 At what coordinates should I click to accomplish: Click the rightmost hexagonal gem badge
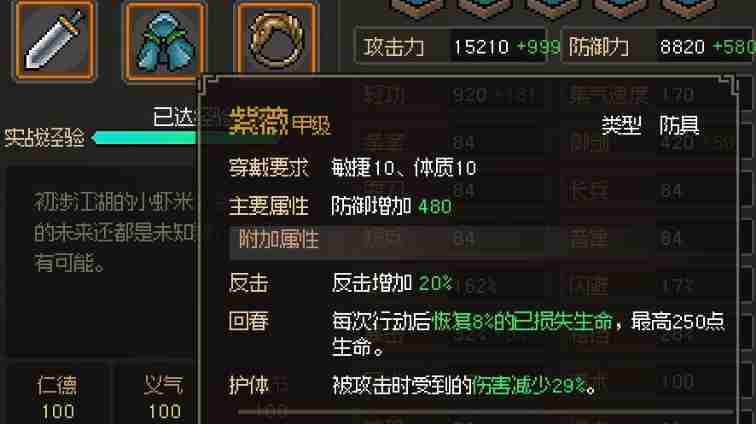coord(688,8)
